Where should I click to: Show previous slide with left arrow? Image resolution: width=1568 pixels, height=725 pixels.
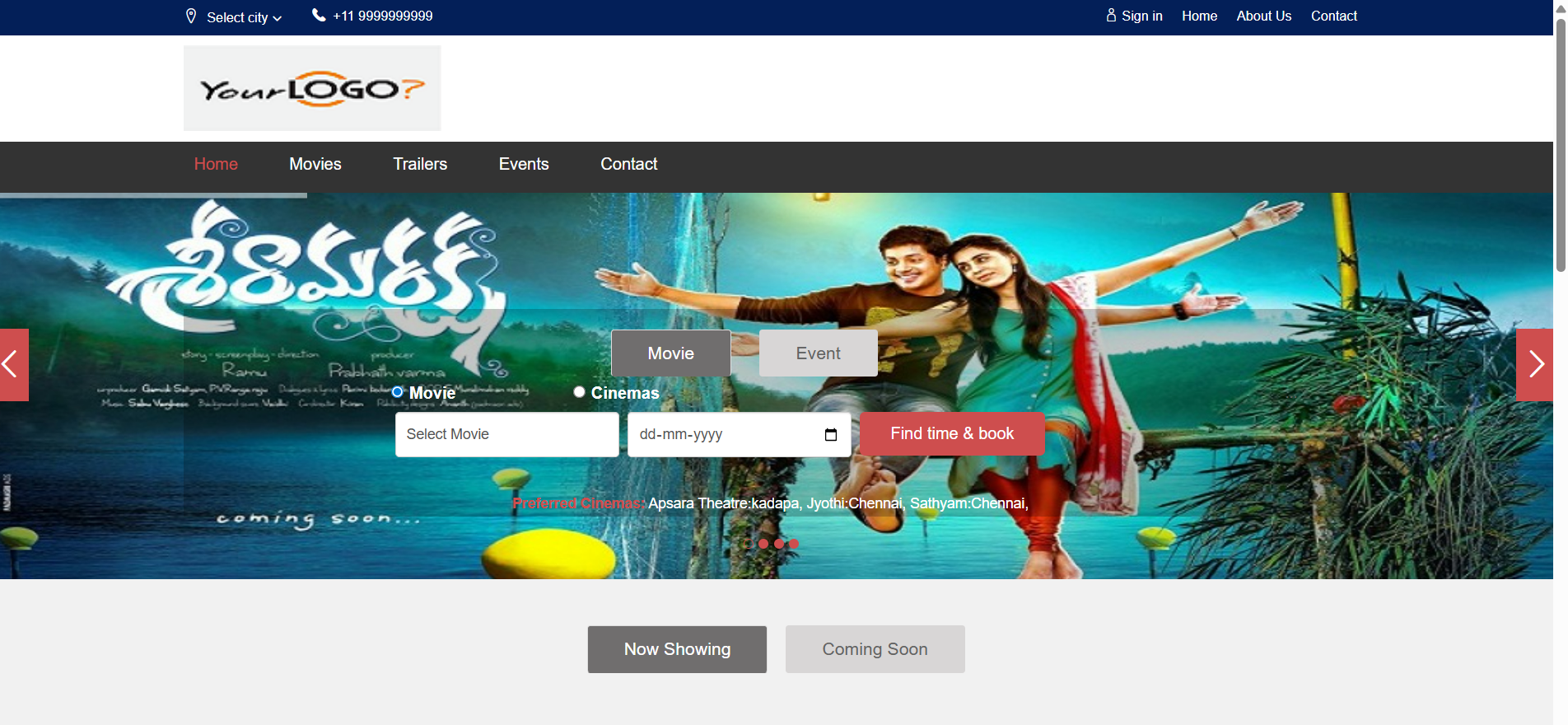14,365
